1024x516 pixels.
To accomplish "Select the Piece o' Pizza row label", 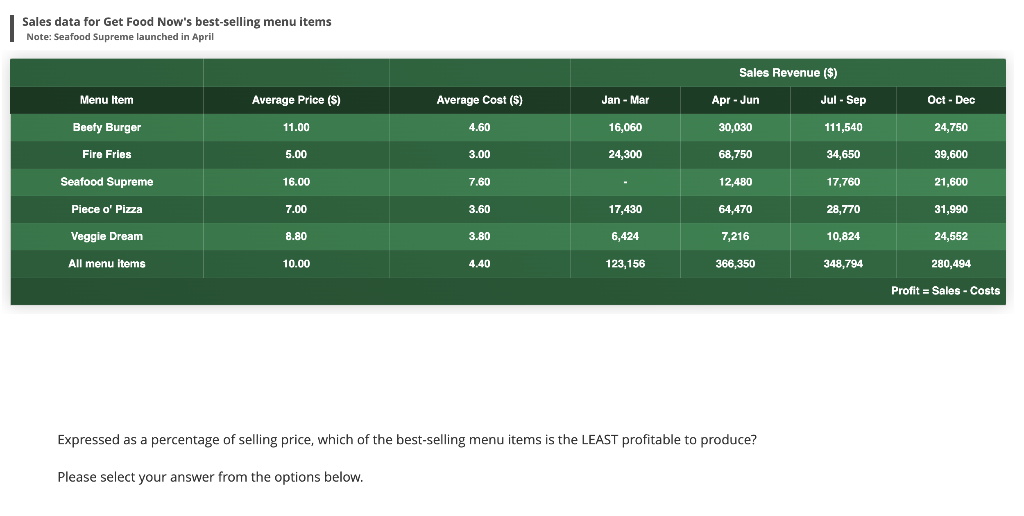I will pyautogui.click(x=107, y=209).
